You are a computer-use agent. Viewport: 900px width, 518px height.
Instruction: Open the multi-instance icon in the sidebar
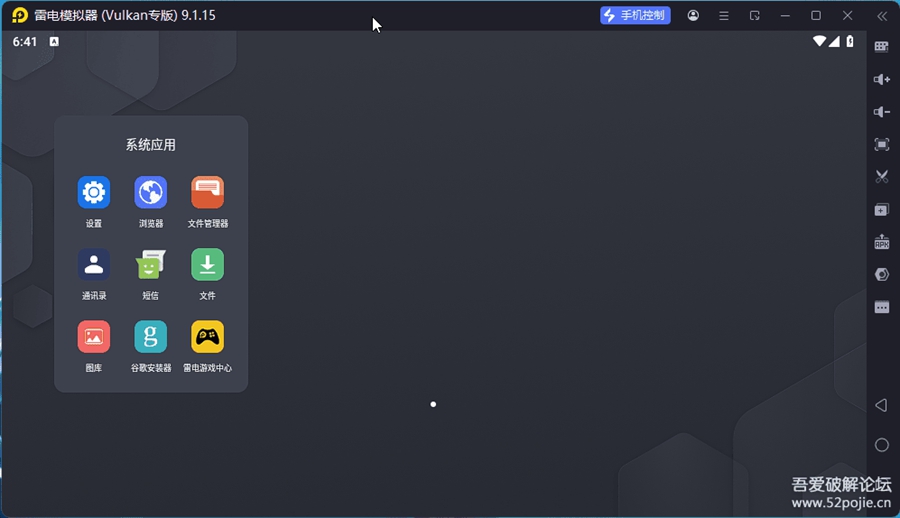[882, 210]
